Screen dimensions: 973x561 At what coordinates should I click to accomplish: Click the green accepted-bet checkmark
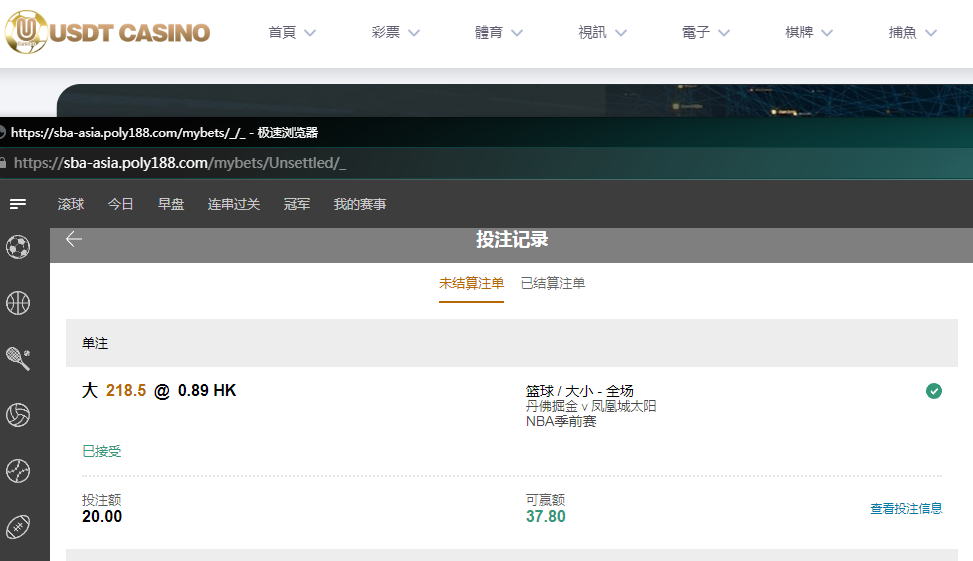point(934,391)
